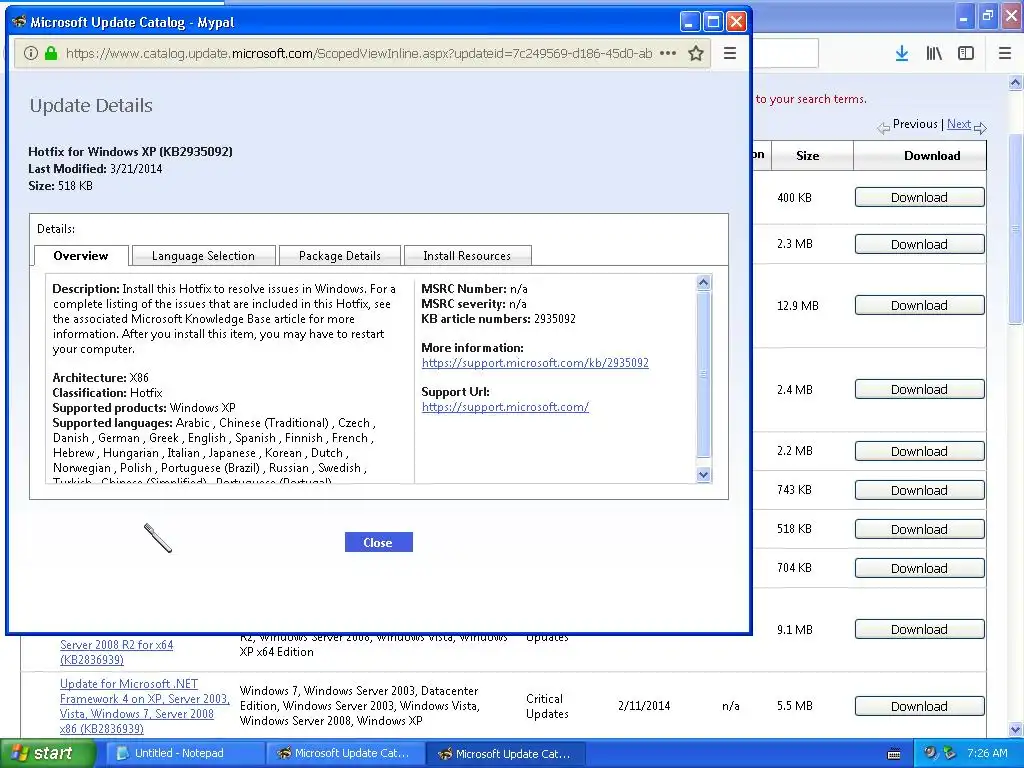Viewport: 1024px width, 768px height.
Task: Download the 2.4 MB update
Action: [x=920, y=389]
